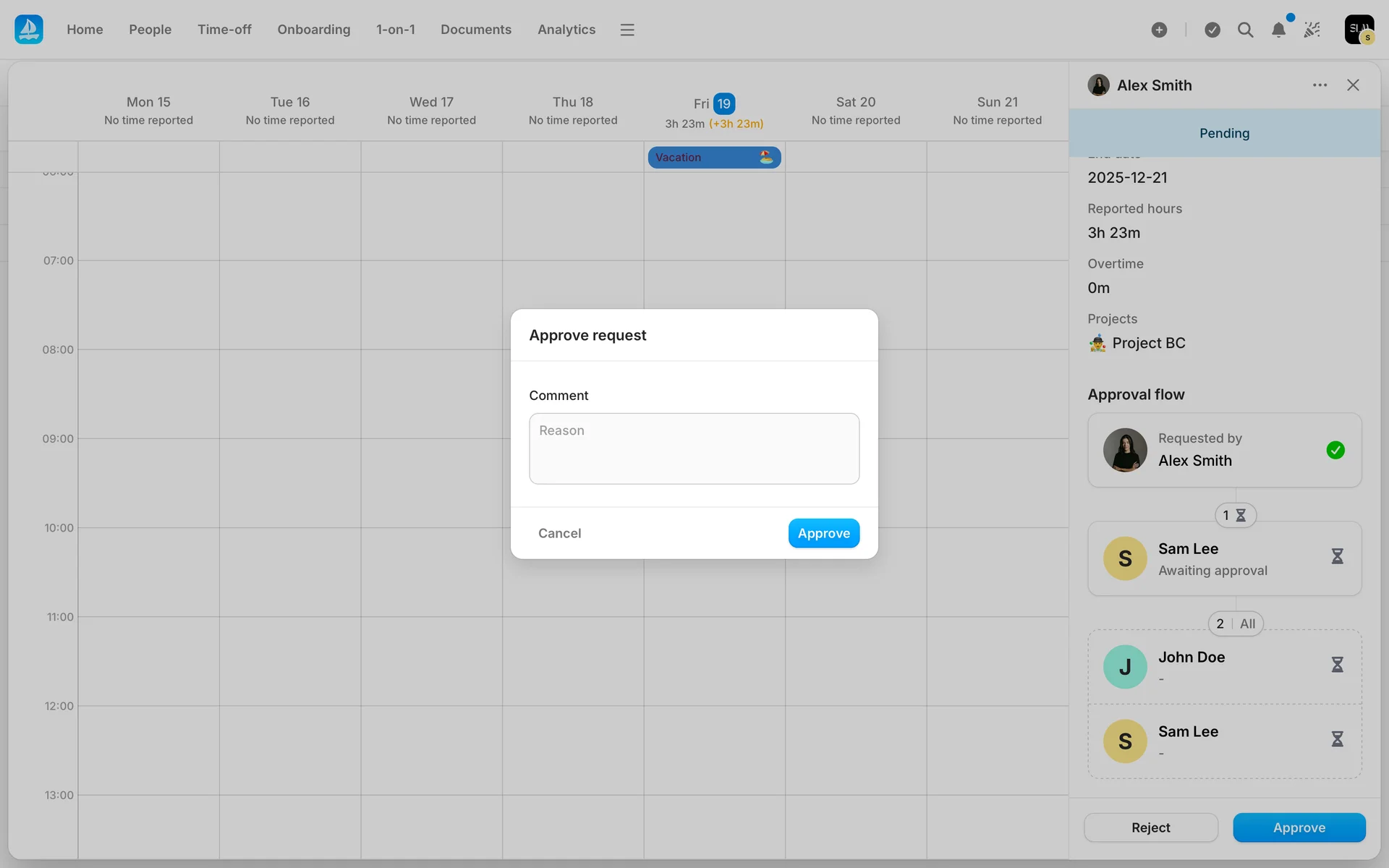Screen dimensions: 1389x868
Task: Open three-dots options for Alex Smith
Action: (x=1320, y=85)
